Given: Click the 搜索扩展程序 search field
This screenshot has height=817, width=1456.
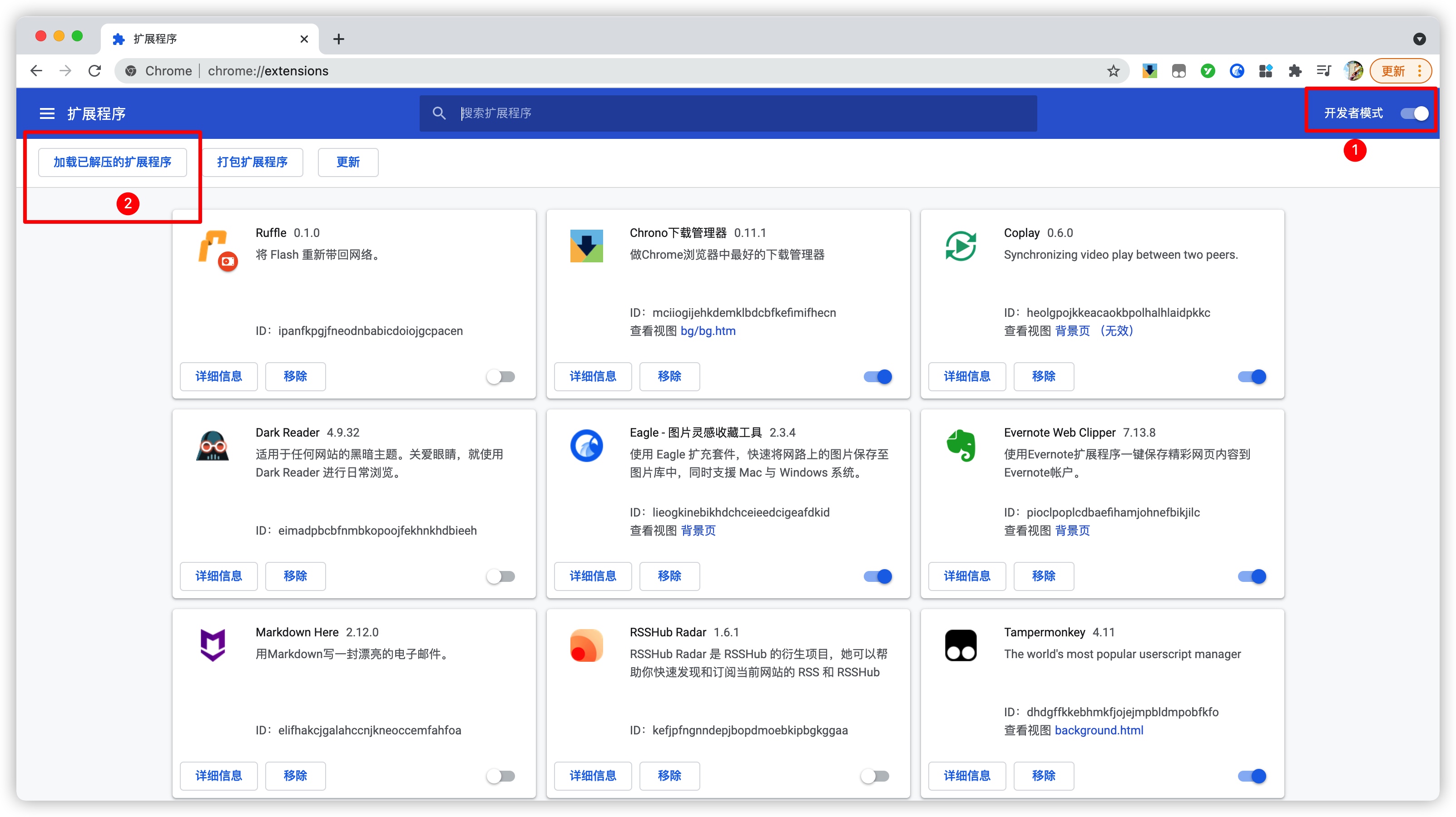Looking at the screenshot, I should point(735,113).
